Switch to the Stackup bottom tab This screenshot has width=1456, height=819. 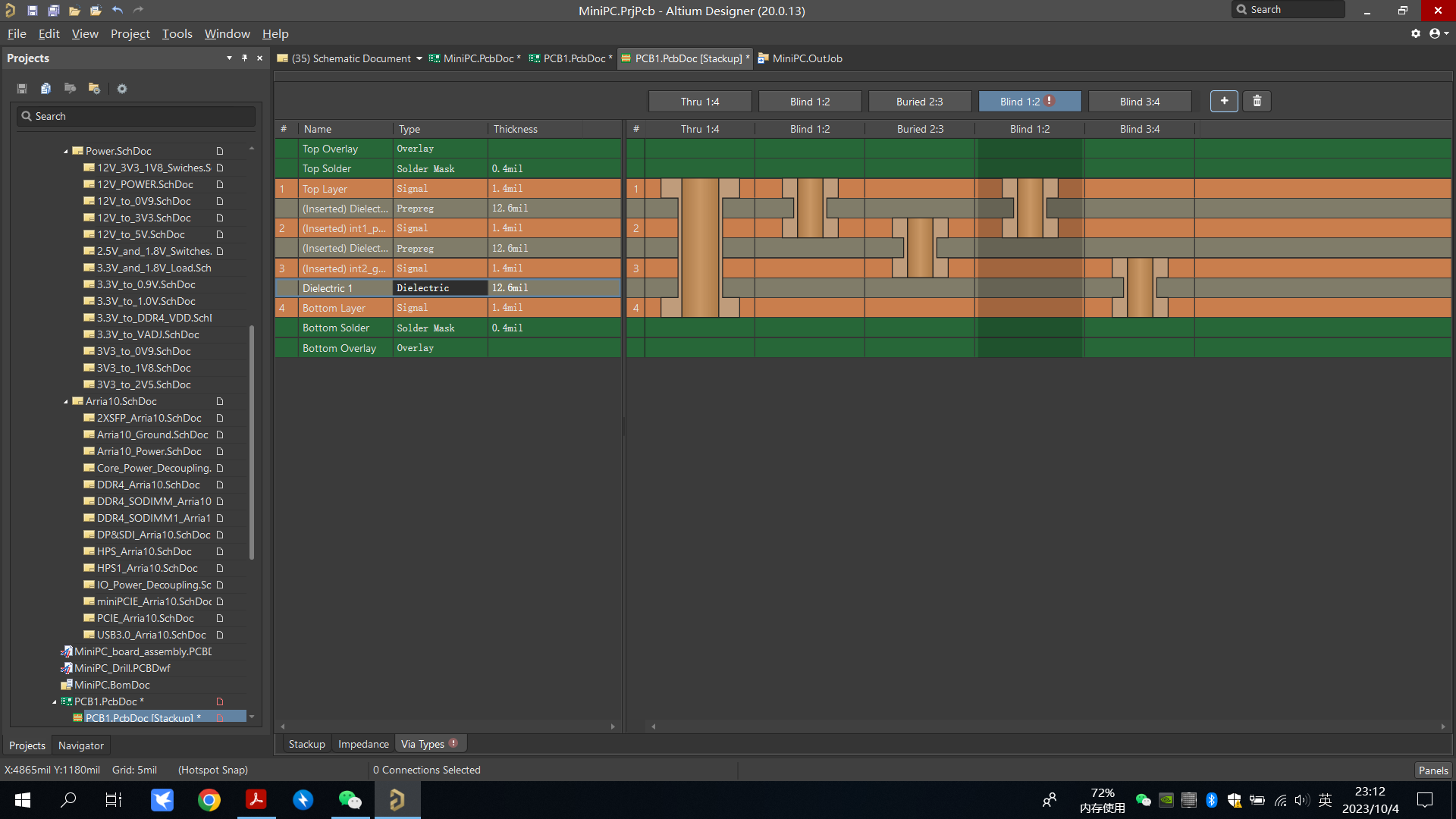click(x=306, y=744)
